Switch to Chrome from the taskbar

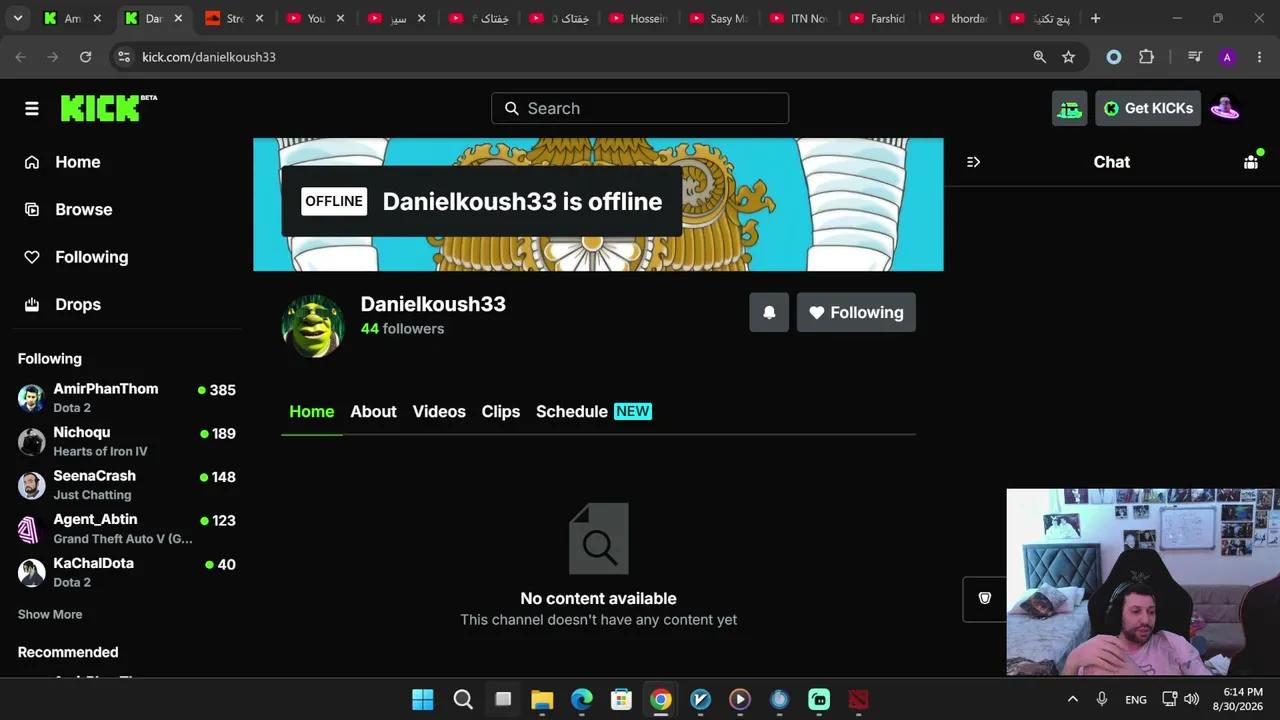(661, 699)
